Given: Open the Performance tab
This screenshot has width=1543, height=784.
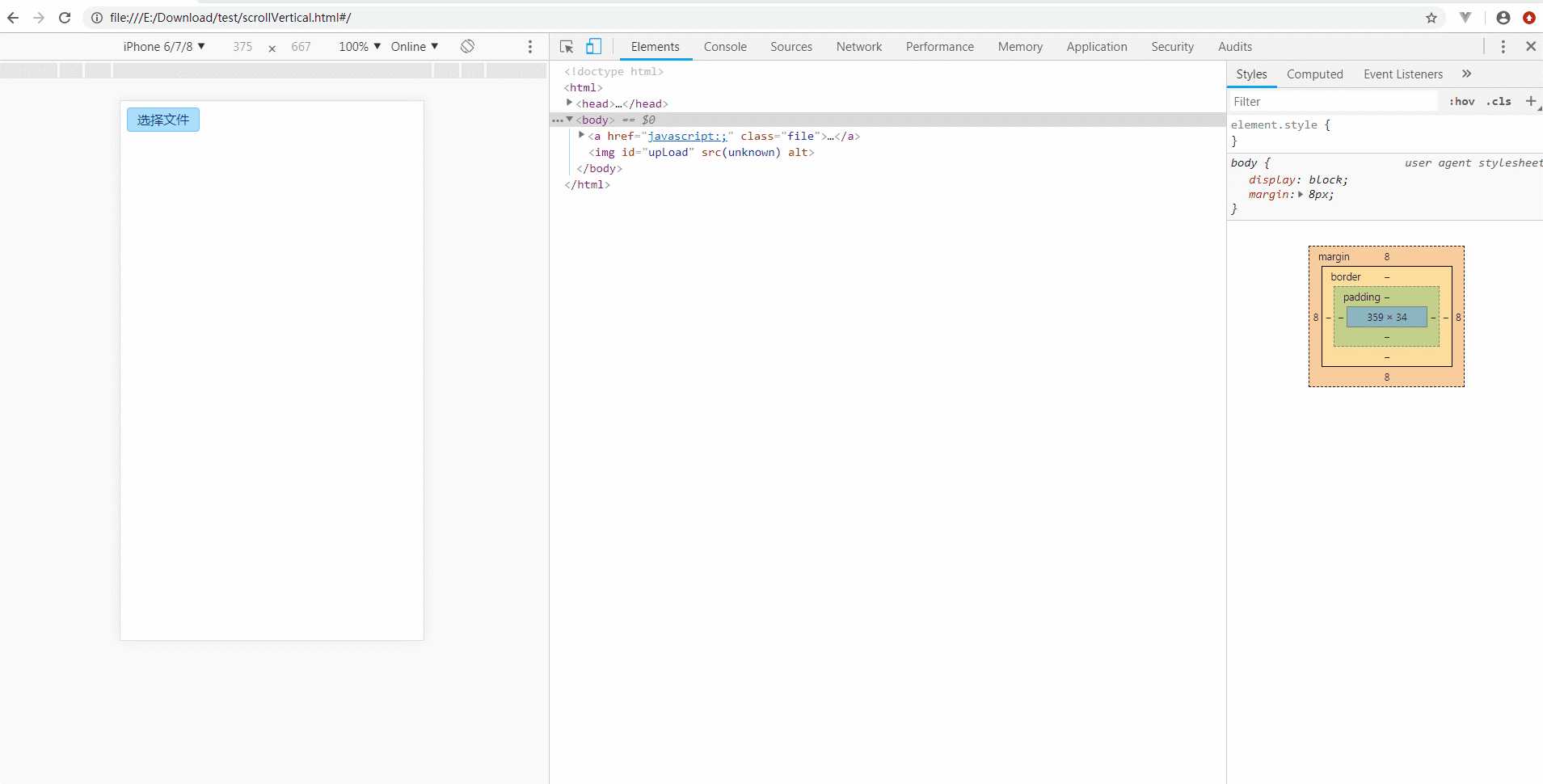Looking at the screenshot, I should [x=940, y=47].
